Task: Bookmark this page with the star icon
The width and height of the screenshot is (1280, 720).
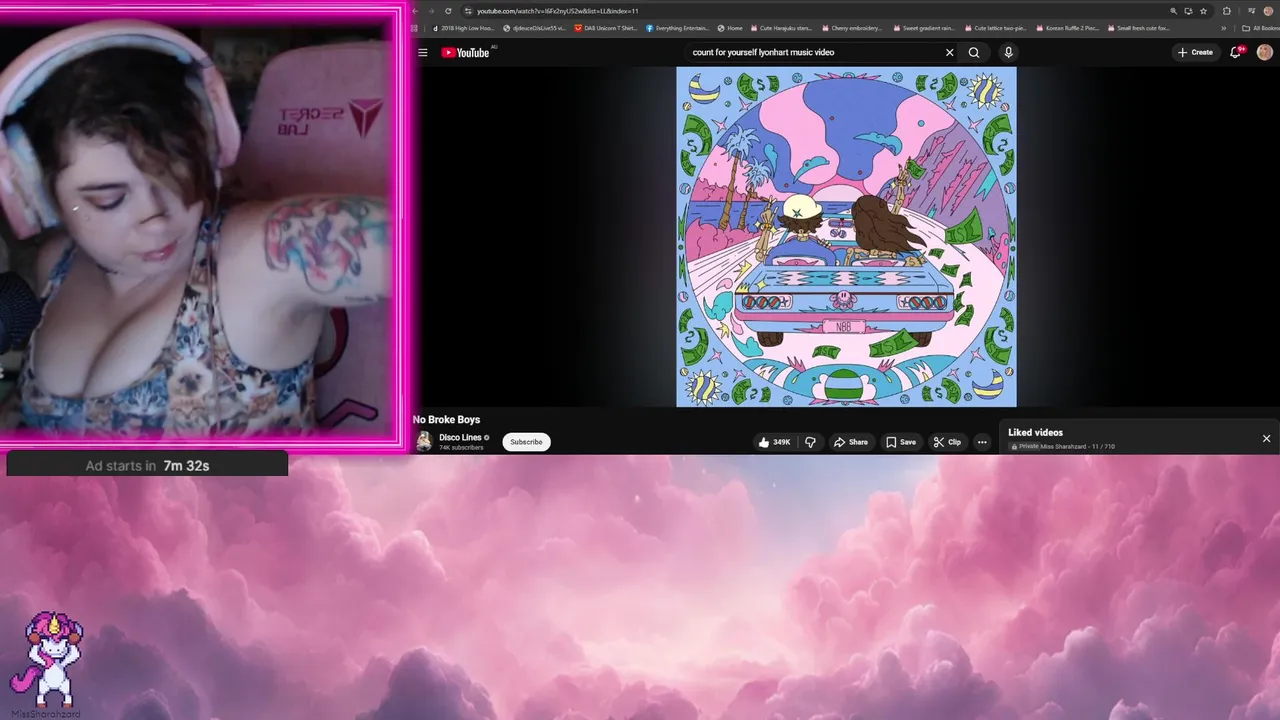Action: point(1203,11)
